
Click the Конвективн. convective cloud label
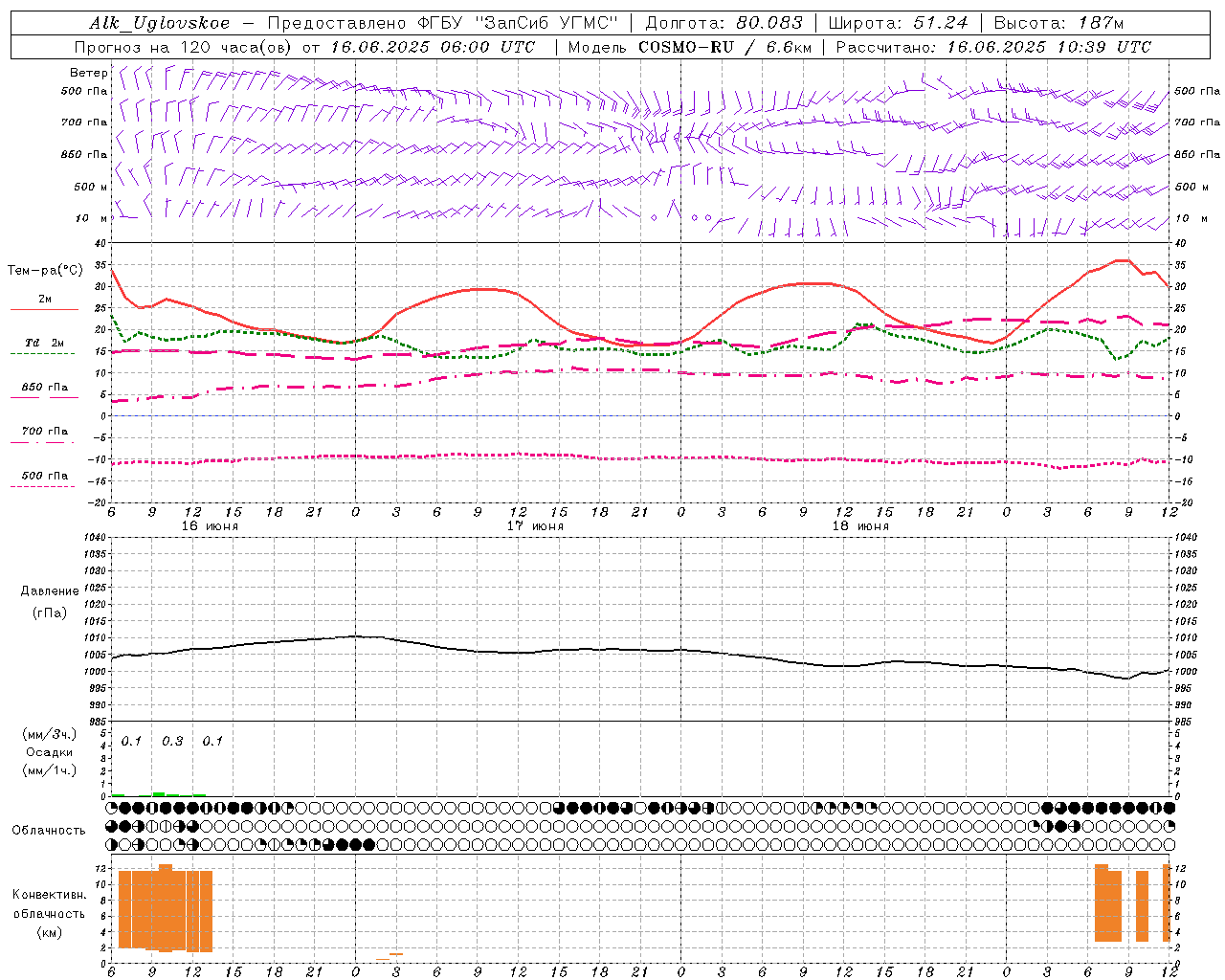(50, 895)
